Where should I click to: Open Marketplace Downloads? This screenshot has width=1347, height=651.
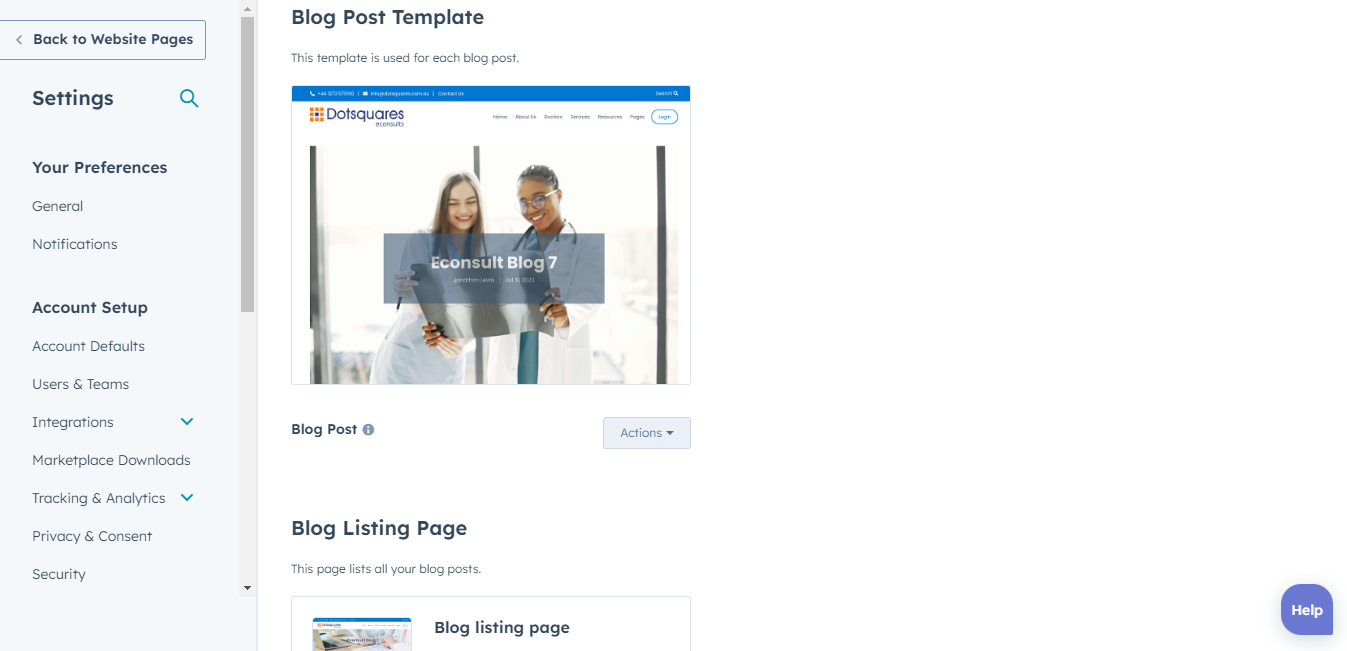click(112, 460)
